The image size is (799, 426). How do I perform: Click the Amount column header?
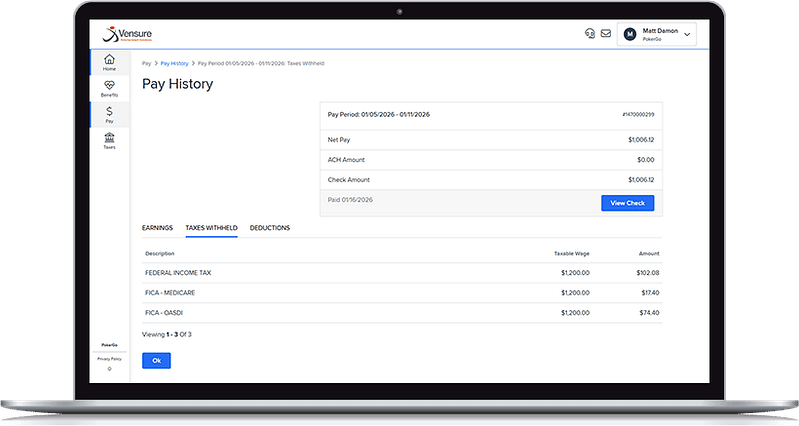click(649, 254)
